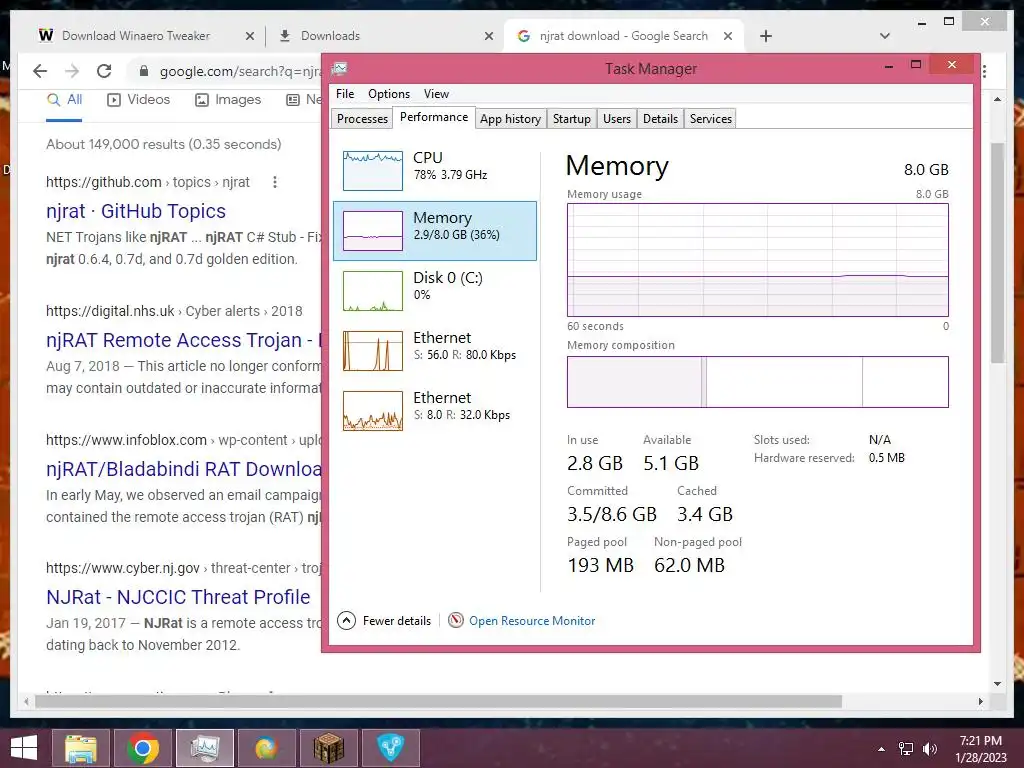Switch to the App history tab
The height and width of the screenshot is (768, 1024).
coord(511,119)
